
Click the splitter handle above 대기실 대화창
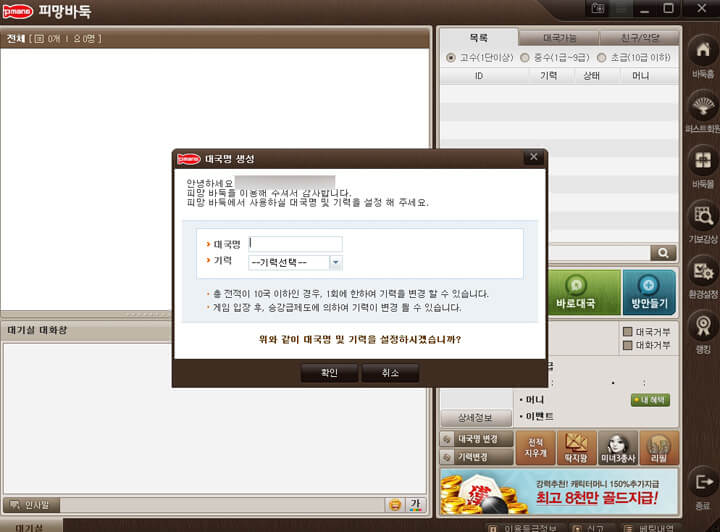click(147, 314)
